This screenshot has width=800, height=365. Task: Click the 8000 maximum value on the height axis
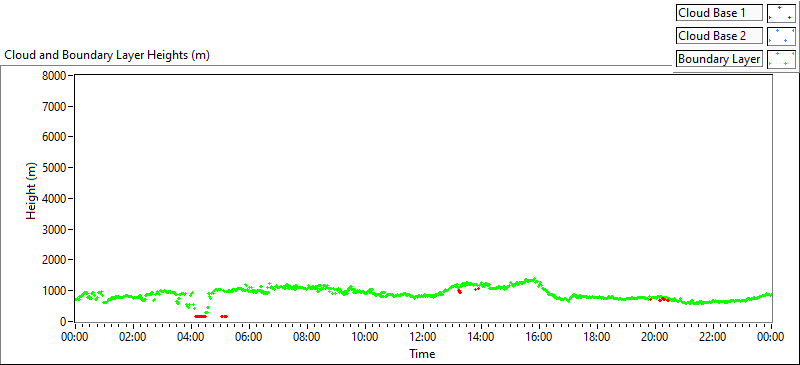(56, 76)
